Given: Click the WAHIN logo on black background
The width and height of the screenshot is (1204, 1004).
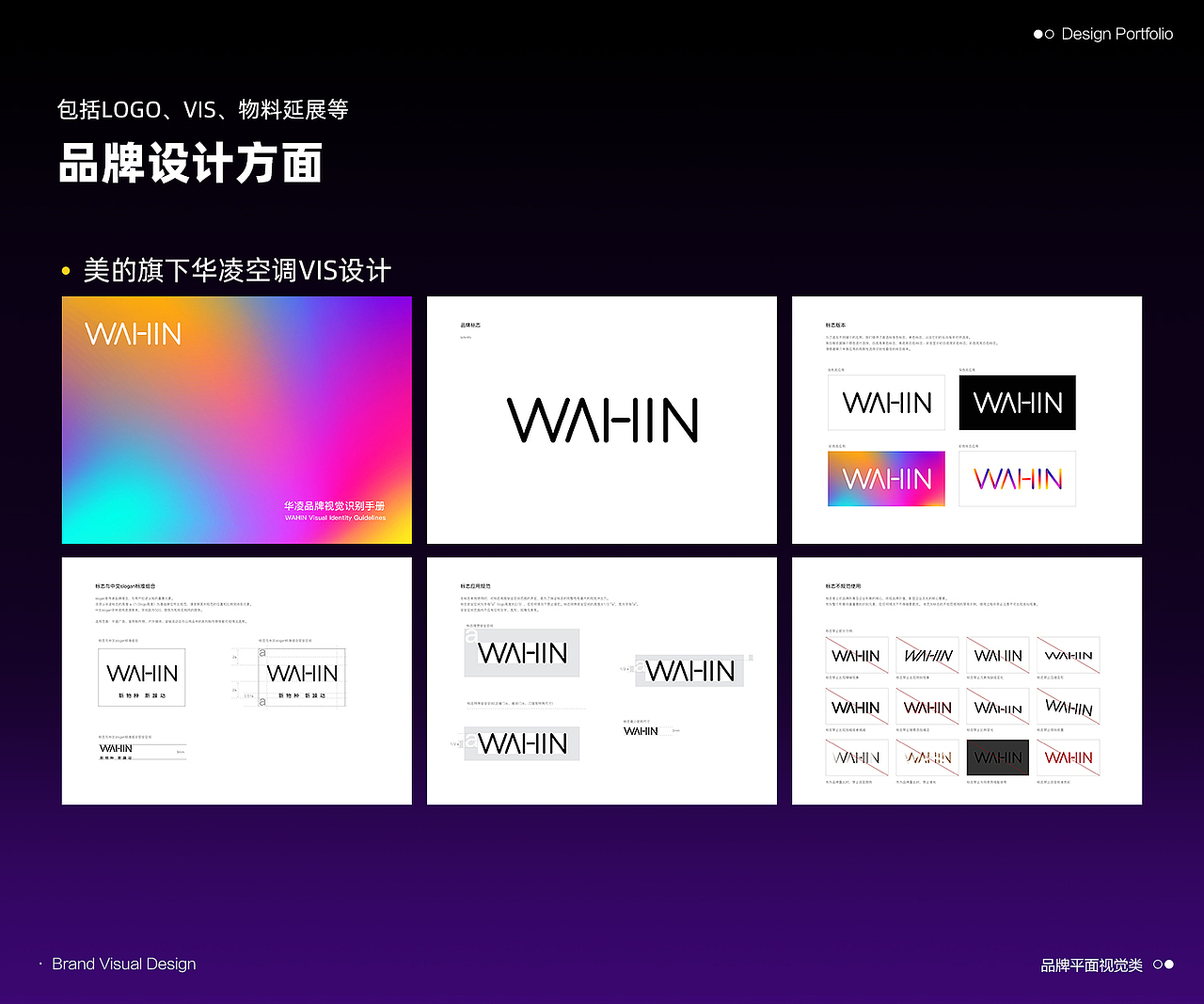Looking at the screenshot, I should (1017, 403).
